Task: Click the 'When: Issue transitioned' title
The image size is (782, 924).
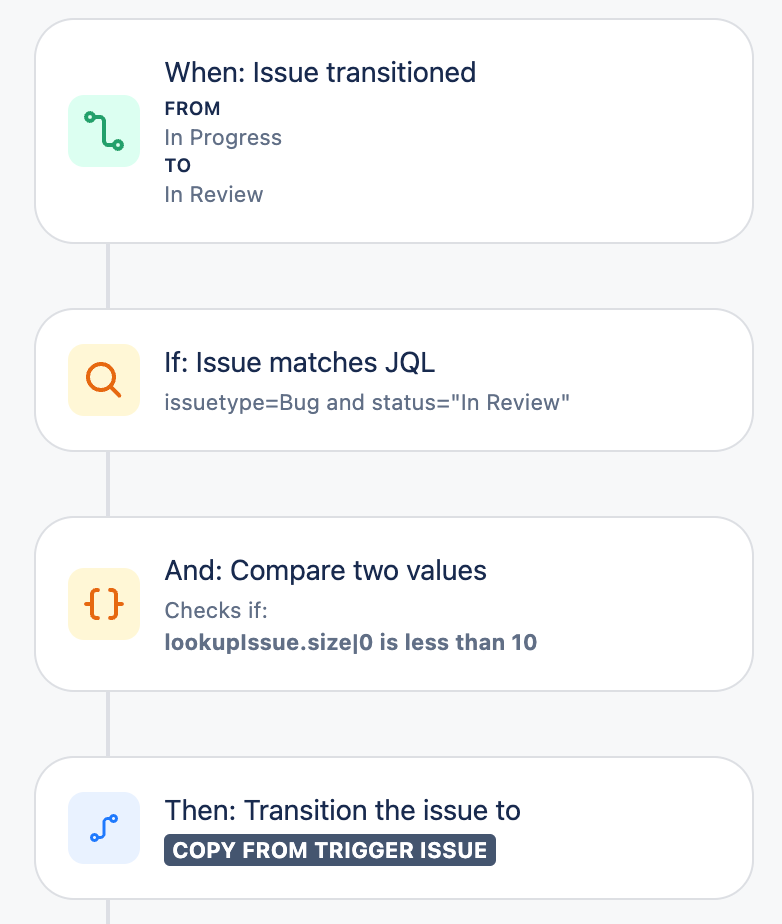Action: [320, 72]
